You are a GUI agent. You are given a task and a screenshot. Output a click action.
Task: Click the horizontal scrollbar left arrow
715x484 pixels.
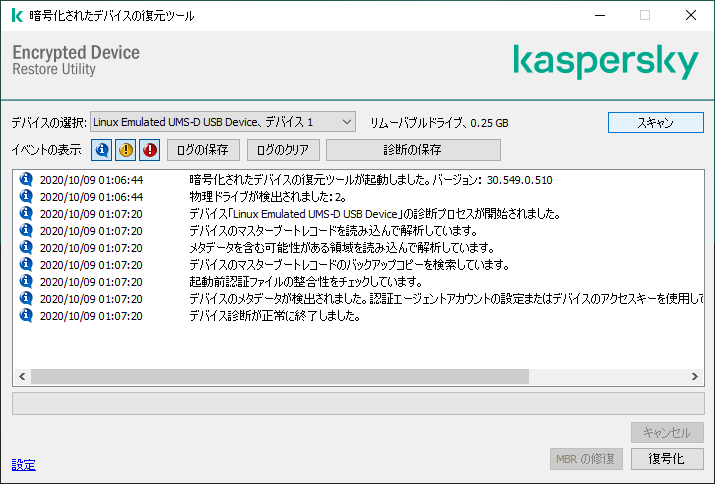[x=22, y=377]
